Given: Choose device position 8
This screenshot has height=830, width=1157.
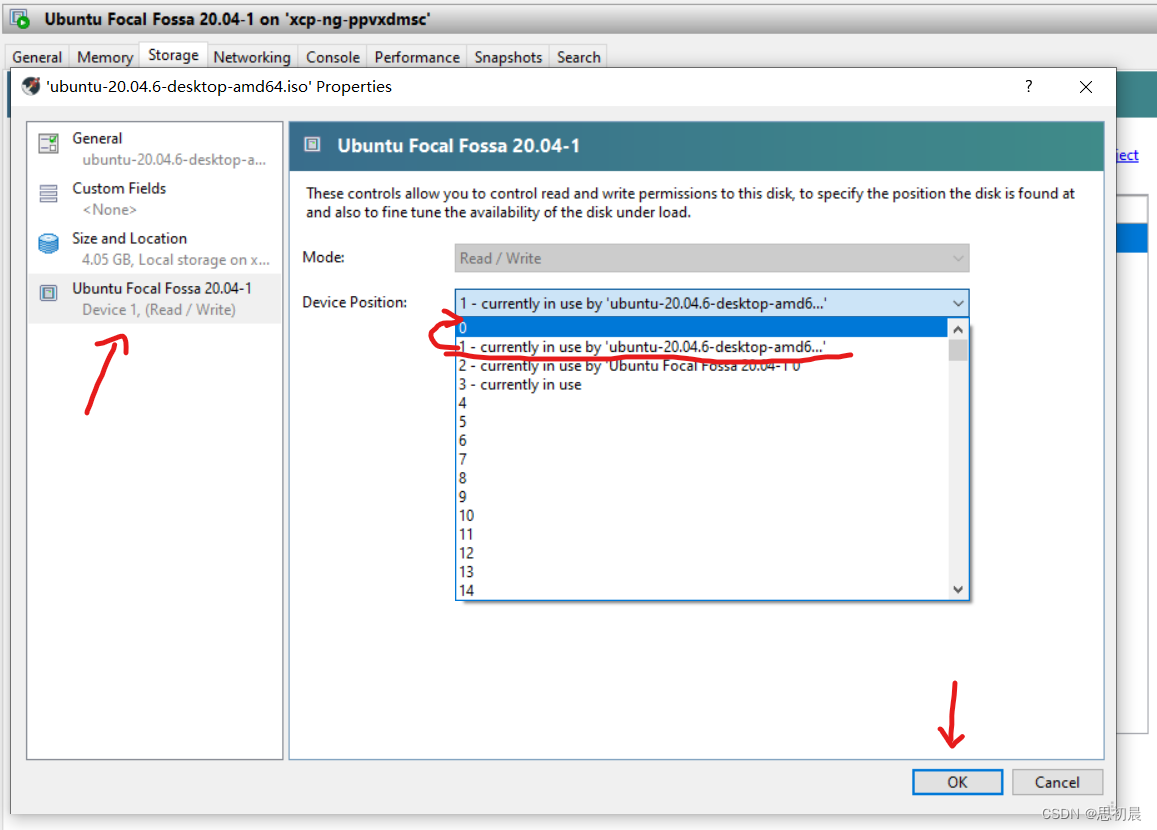Looking at the screenshot, I should (702, 478).
